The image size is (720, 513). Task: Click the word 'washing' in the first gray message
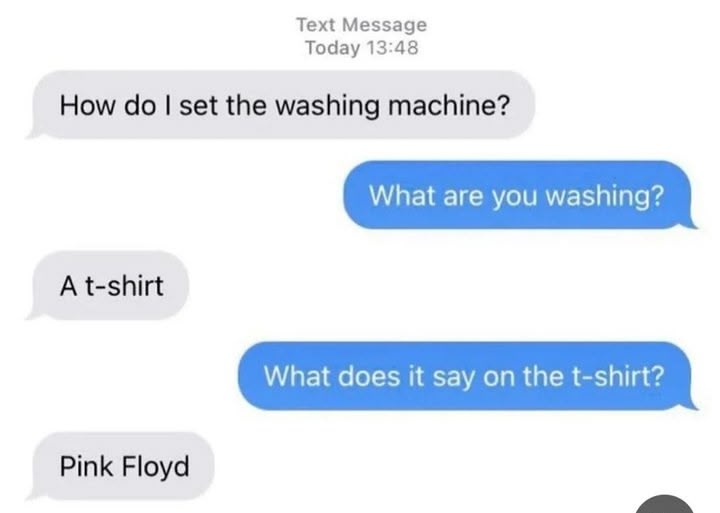(327, 106)
